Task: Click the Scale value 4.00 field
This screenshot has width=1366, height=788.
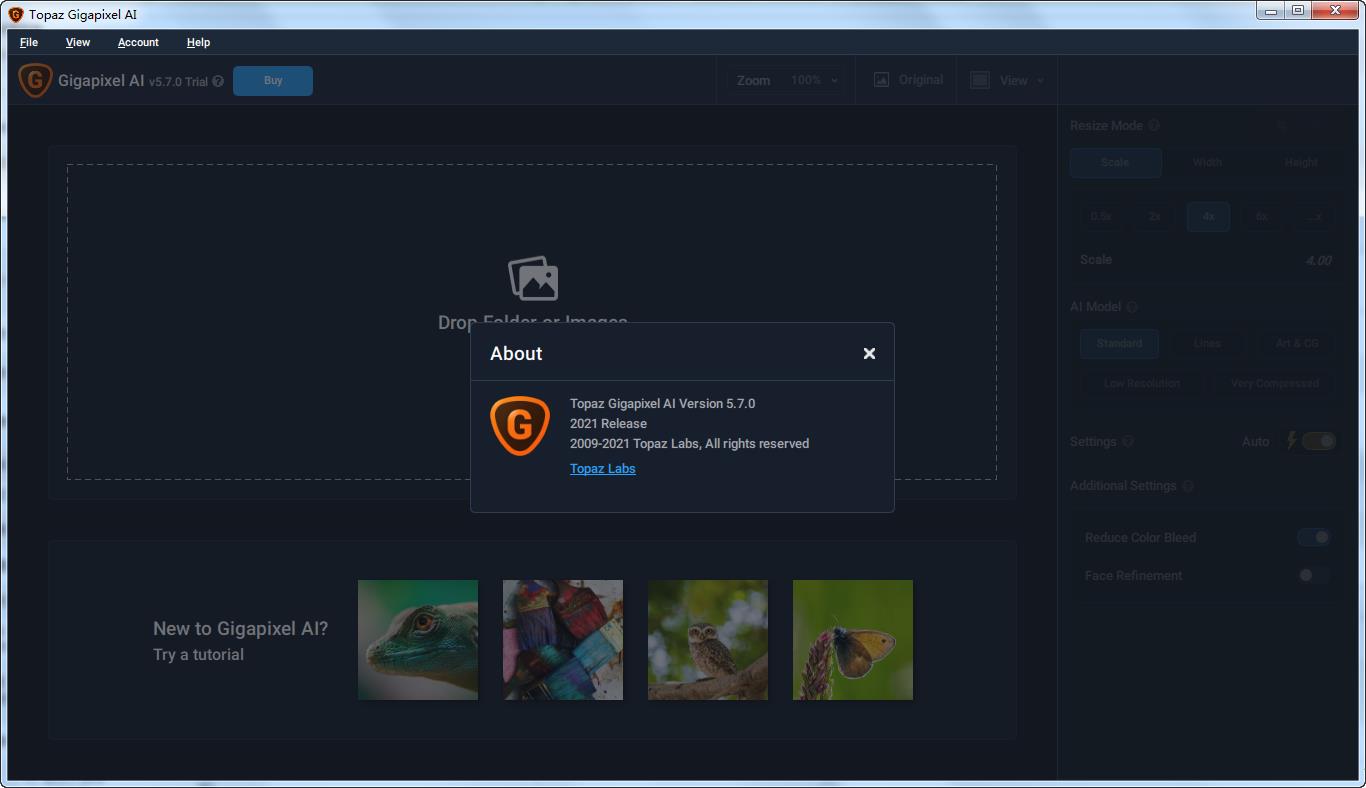Action: click(x=1318, y=260)
